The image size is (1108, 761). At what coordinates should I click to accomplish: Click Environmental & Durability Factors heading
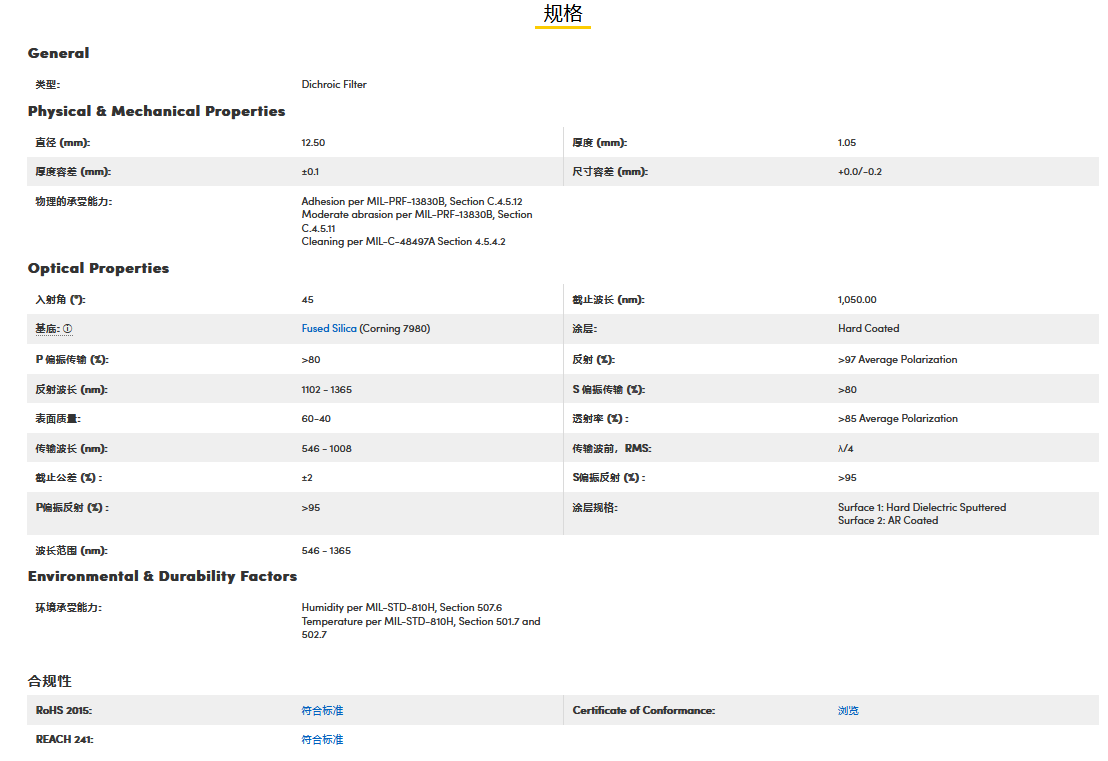(162, 576)
